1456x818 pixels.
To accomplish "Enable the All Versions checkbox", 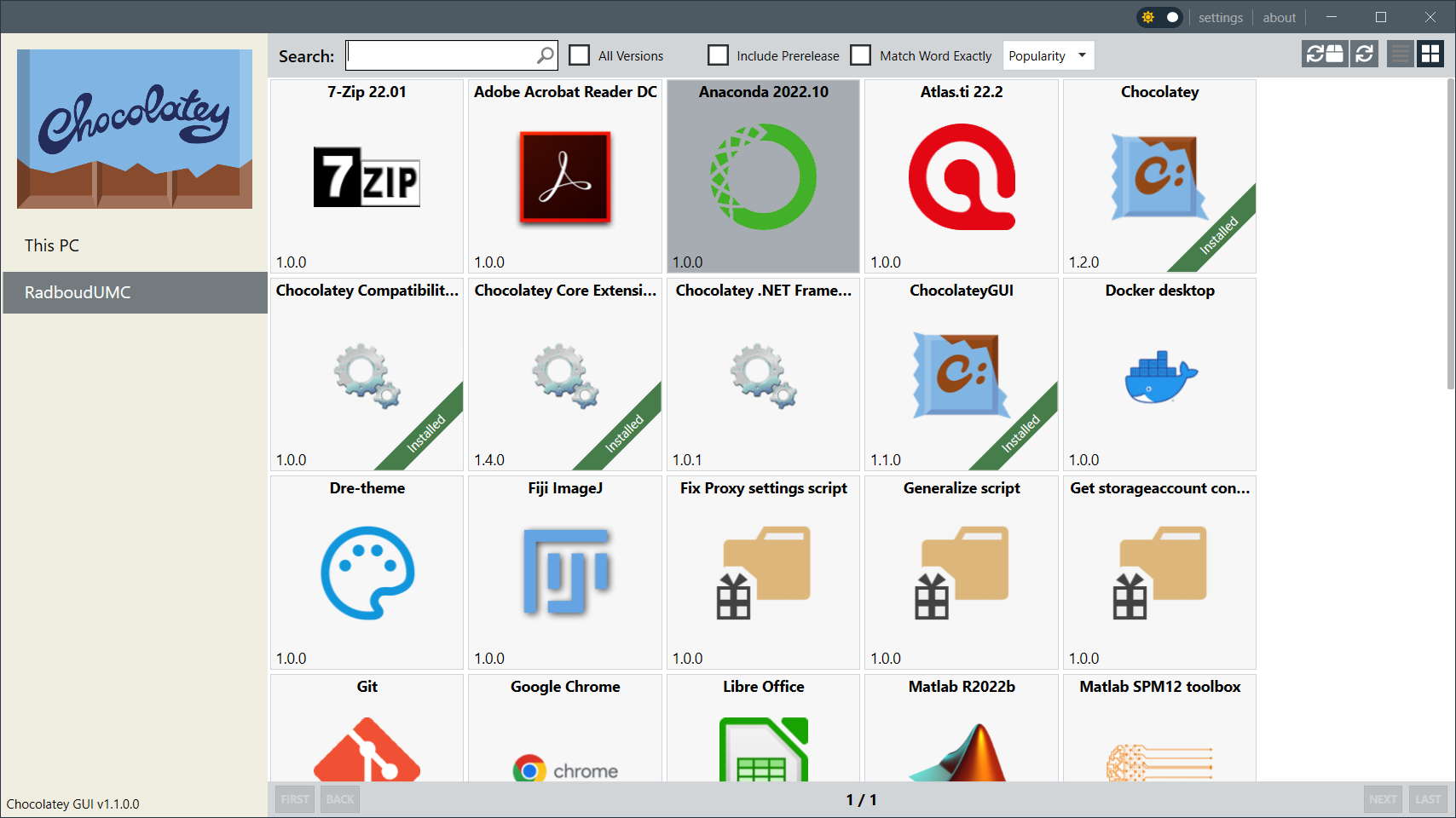I will pyautogui.click(x=580, y=55).
